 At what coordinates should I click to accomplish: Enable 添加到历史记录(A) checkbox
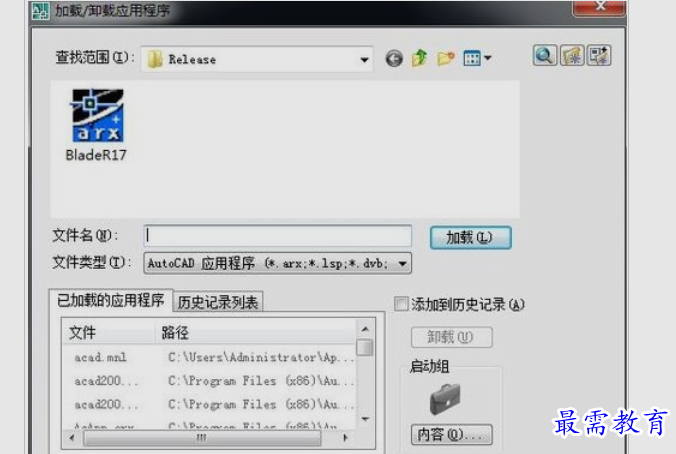(x=401, y=304)
